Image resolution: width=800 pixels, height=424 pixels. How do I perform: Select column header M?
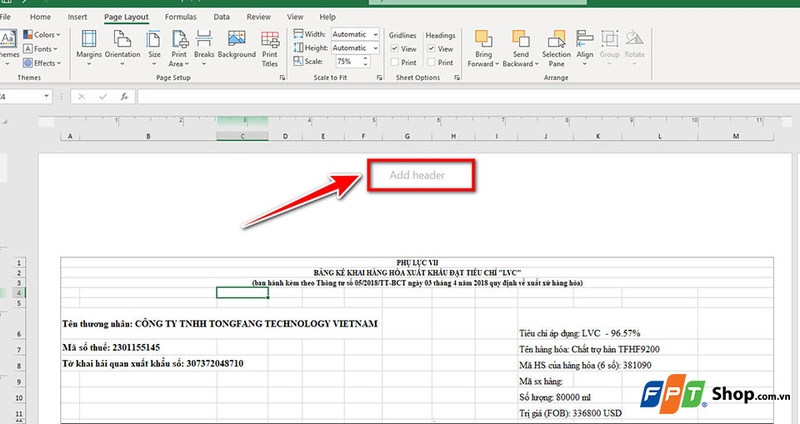(736, 136)
